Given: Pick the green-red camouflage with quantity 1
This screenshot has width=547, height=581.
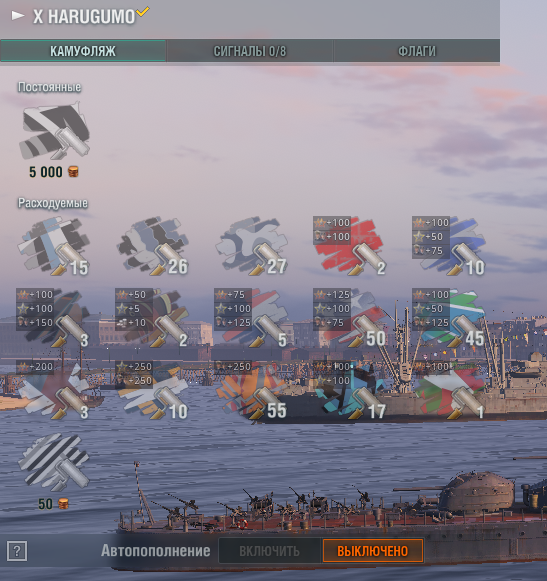Looking at the screenshot, I should (449, 390).
